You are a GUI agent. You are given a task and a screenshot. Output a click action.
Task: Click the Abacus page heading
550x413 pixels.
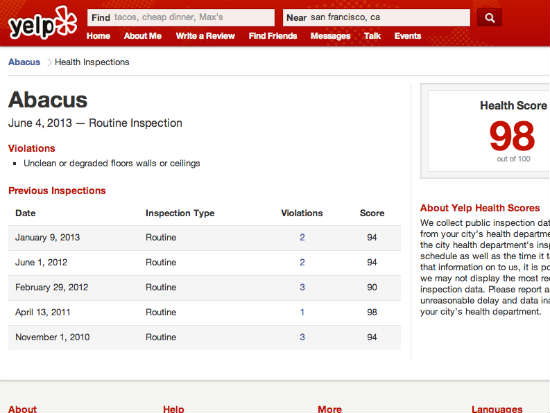48,100
